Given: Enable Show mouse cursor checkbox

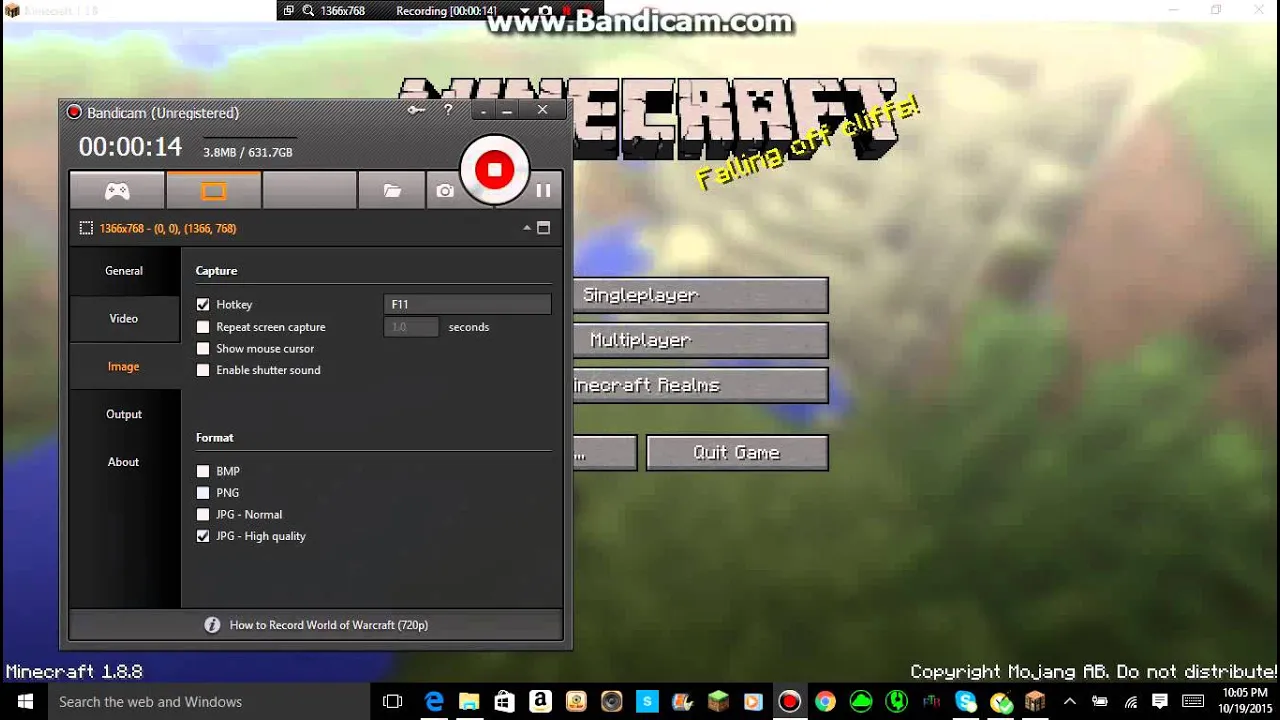Looking at the screenshot, I should click(x=203, y=349).
